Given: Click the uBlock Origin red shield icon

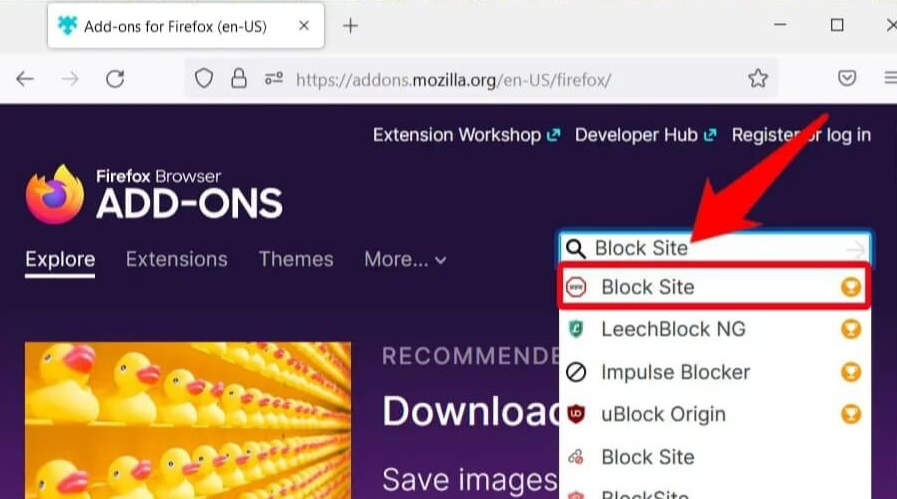Looking at the screenshot, I should (576, 414).
